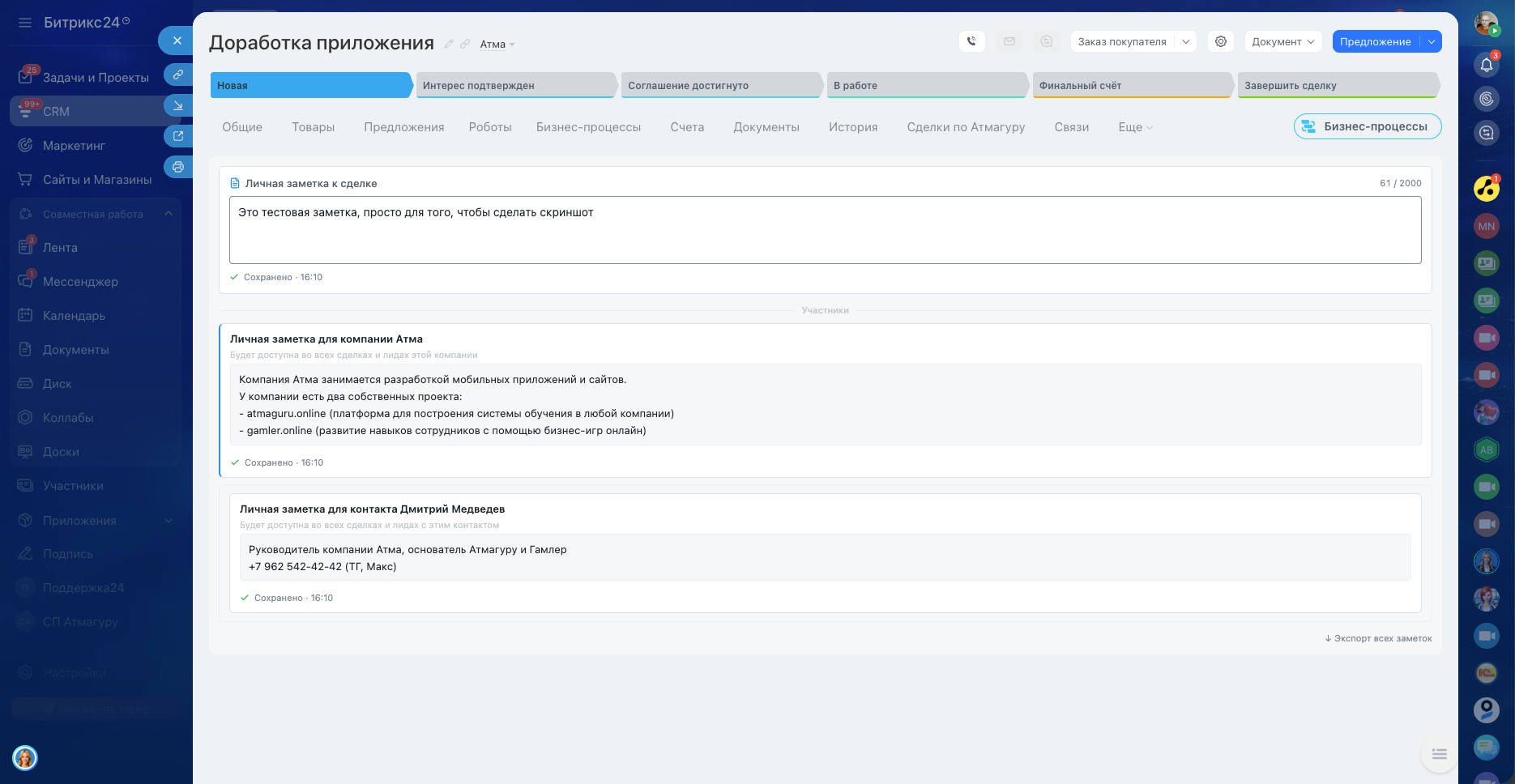The height and width of the screenshot is (784, 1515).
Task: Open the notifications bell icon
Action: tap(1486, 65)
